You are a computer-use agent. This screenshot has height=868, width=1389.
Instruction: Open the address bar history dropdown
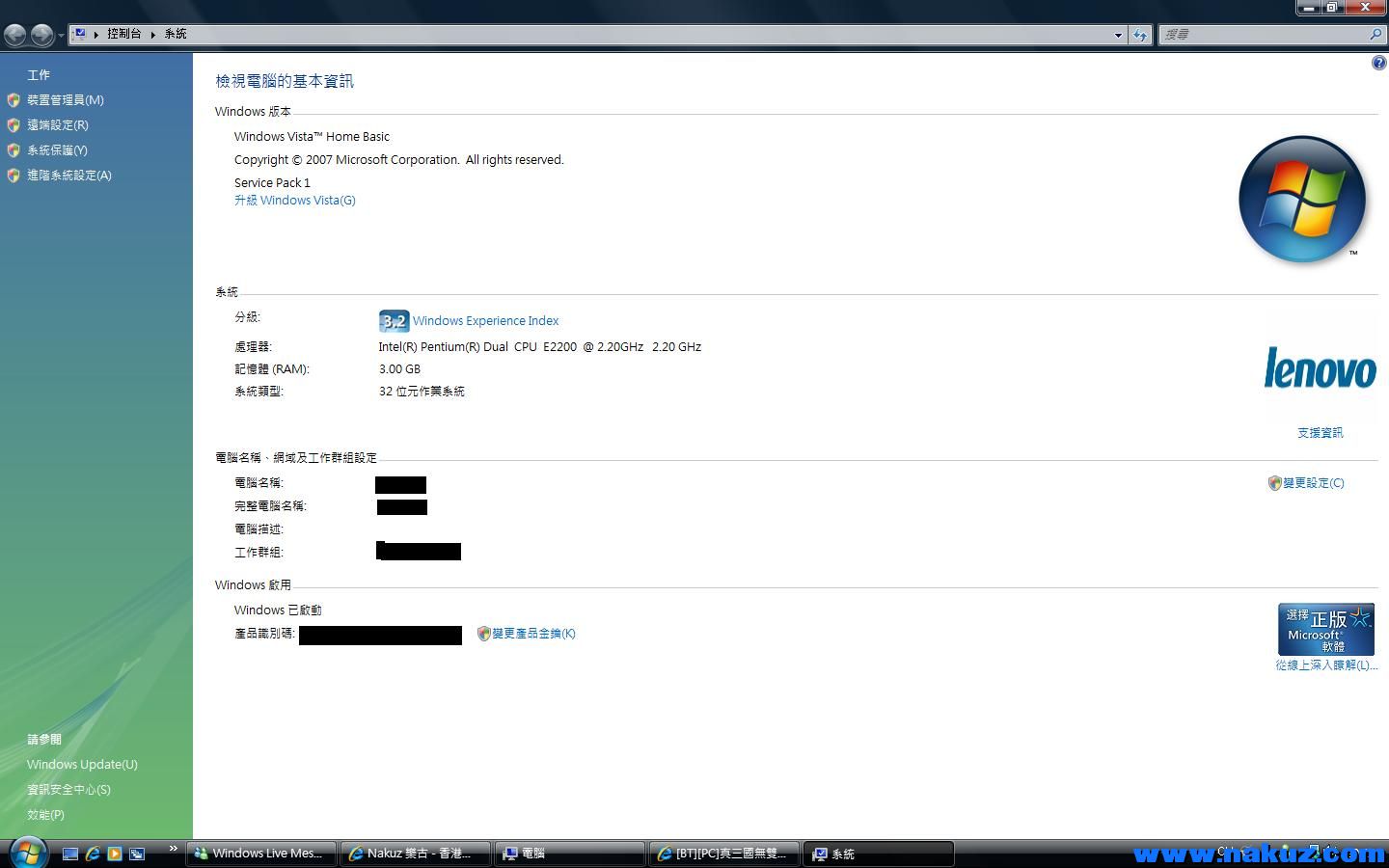(1118, 35)
